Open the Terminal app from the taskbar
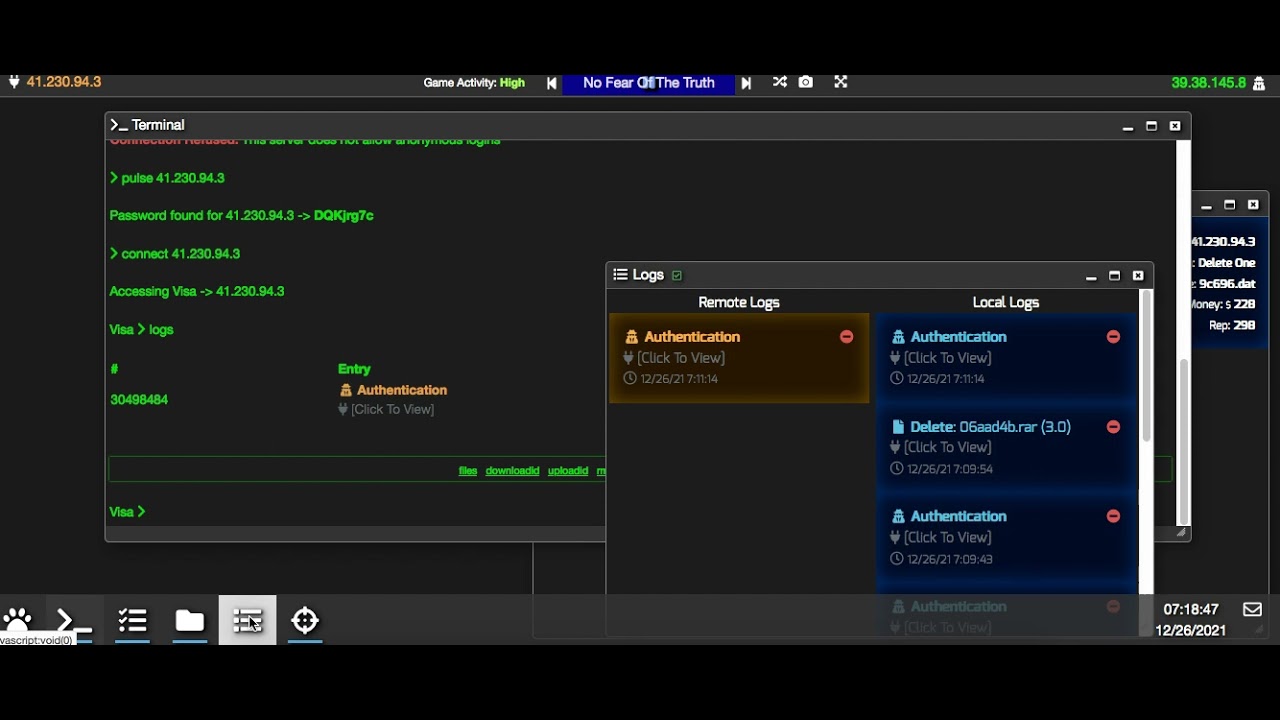The height and width of the screenshot is (720, 1280). pos(74,621)
